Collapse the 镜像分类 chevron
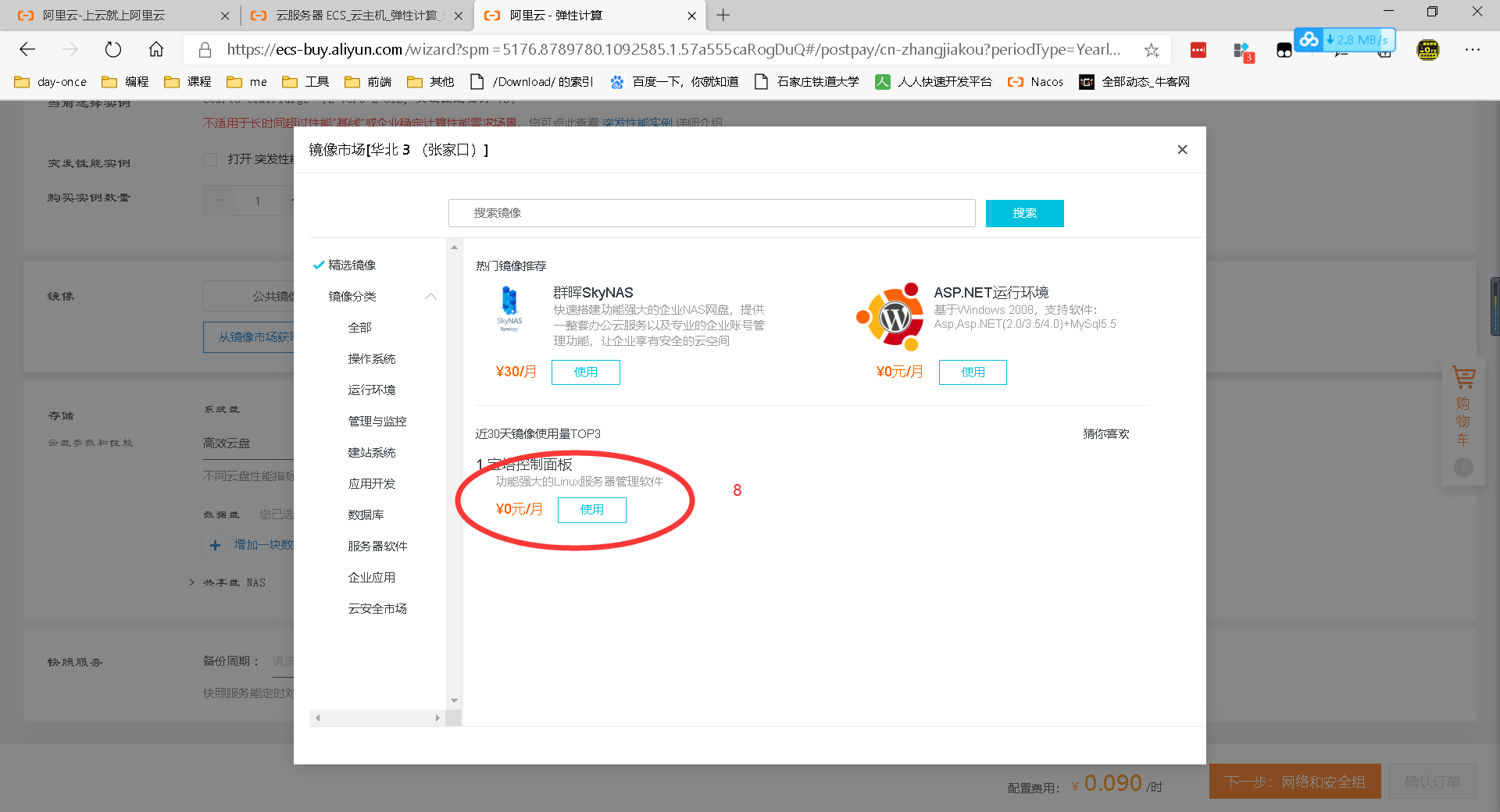Image resolution: width=1500 pixels, height=812 pixels. coord(430,297)
